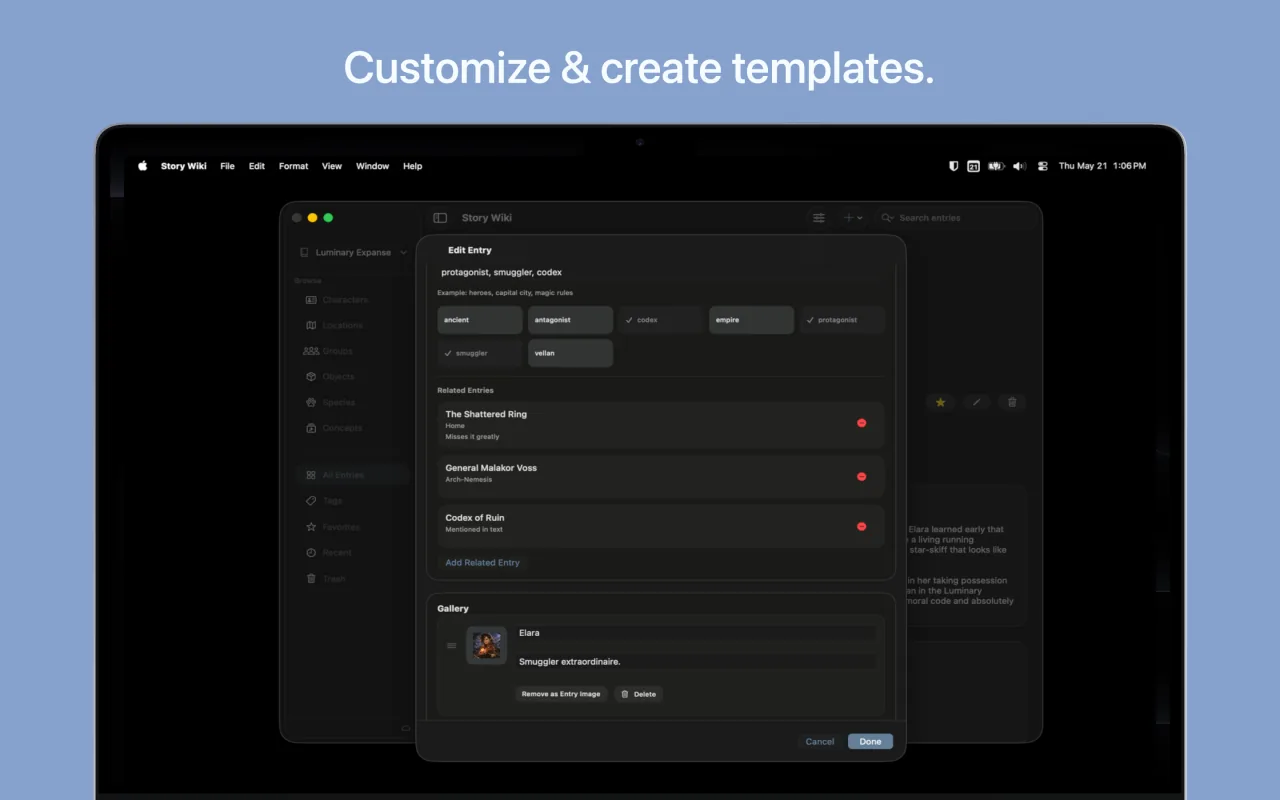The width and height of the screenshot is (1280, 800).
Task: Expand the Luminary Expanse wiki dropdown
Action: 353,253
